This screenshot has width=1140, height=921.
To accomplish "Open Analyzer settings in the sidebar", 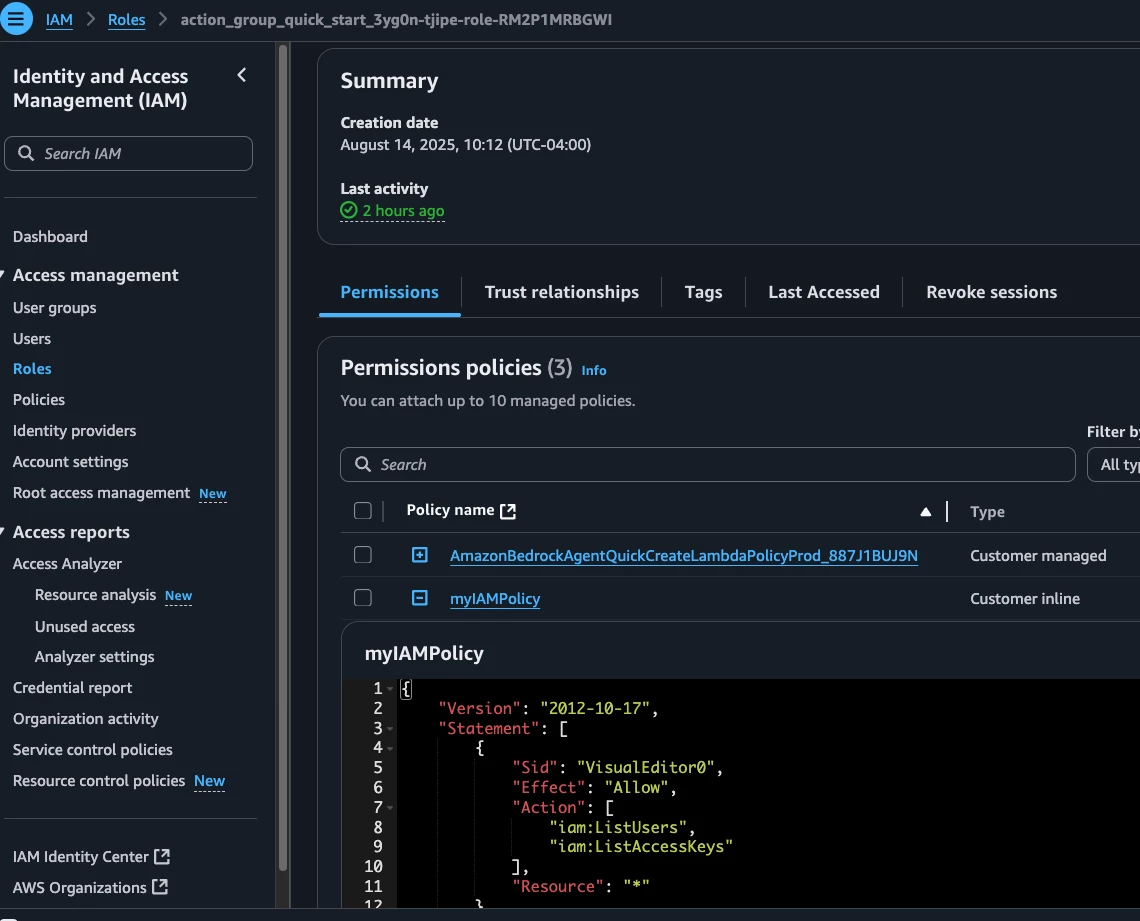I will [x=95, y=657].
